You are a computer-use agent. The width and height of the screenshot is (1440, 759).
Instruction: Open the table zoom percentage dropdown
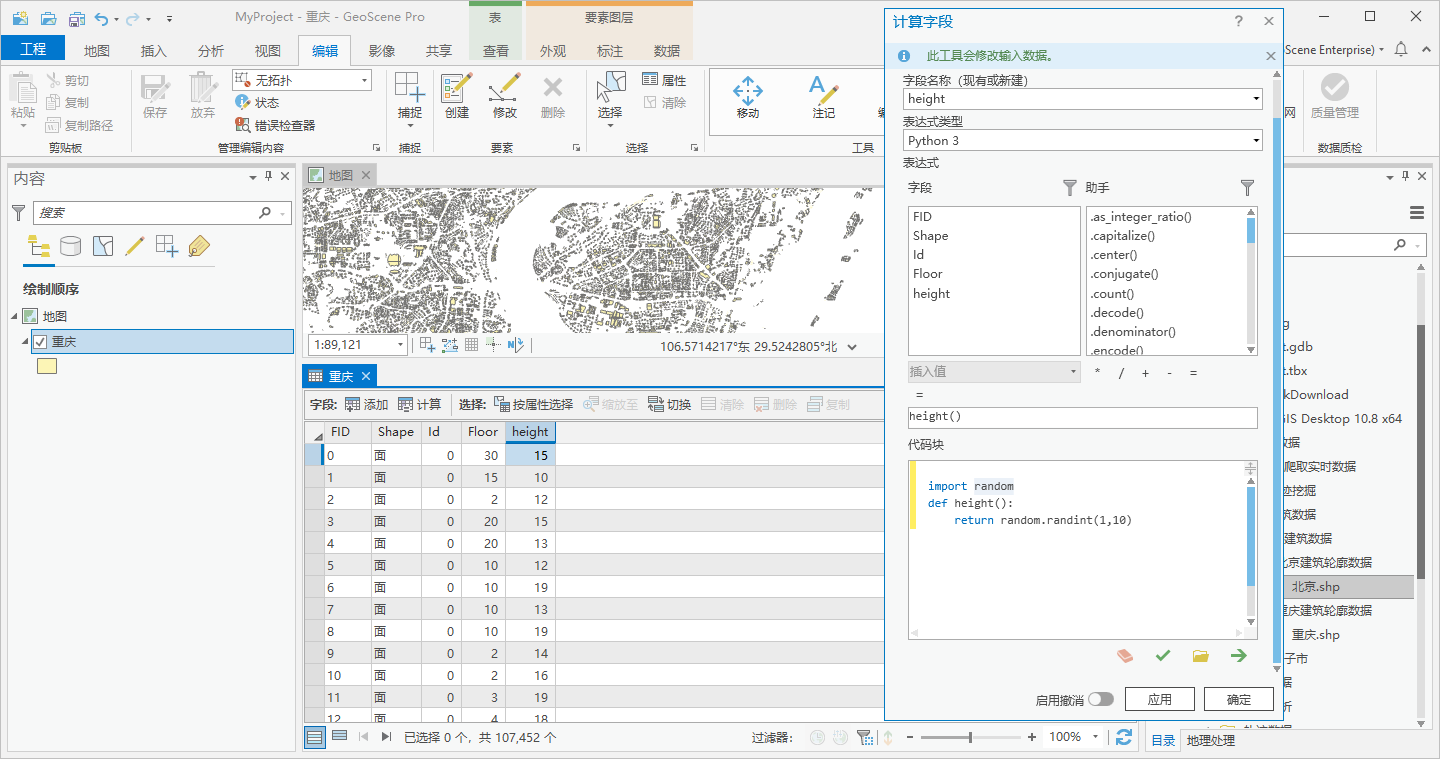tap(1096, 737)
